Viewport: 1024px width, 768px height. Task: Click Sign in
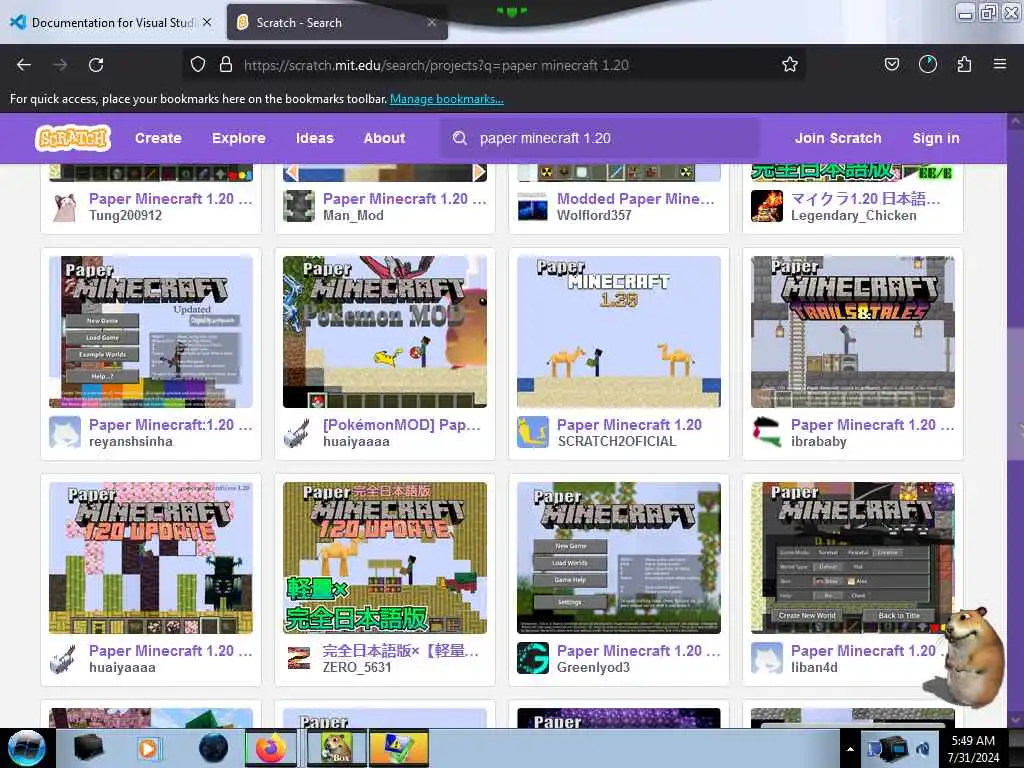[x=936, y=138]
